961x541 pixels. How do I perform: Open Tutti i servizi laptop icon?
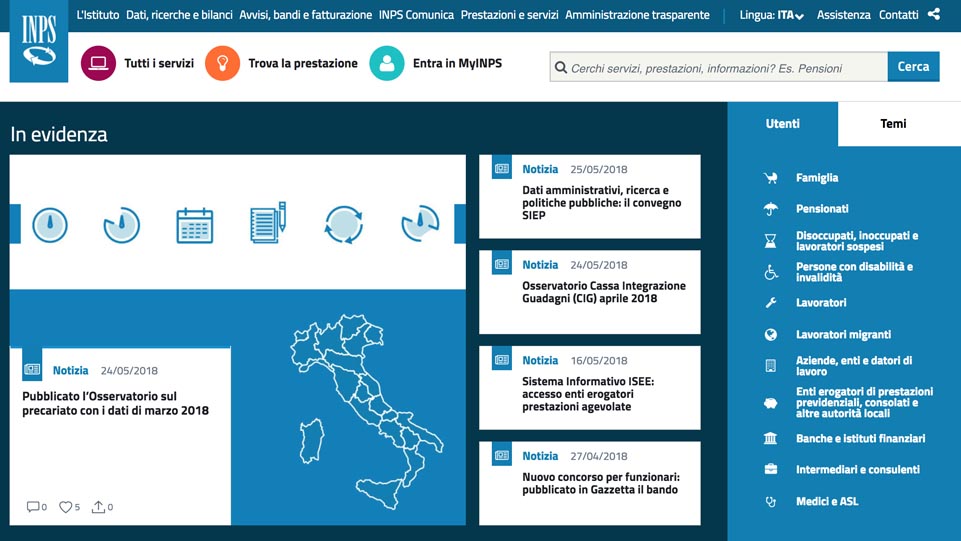click(x=98, y=63)
